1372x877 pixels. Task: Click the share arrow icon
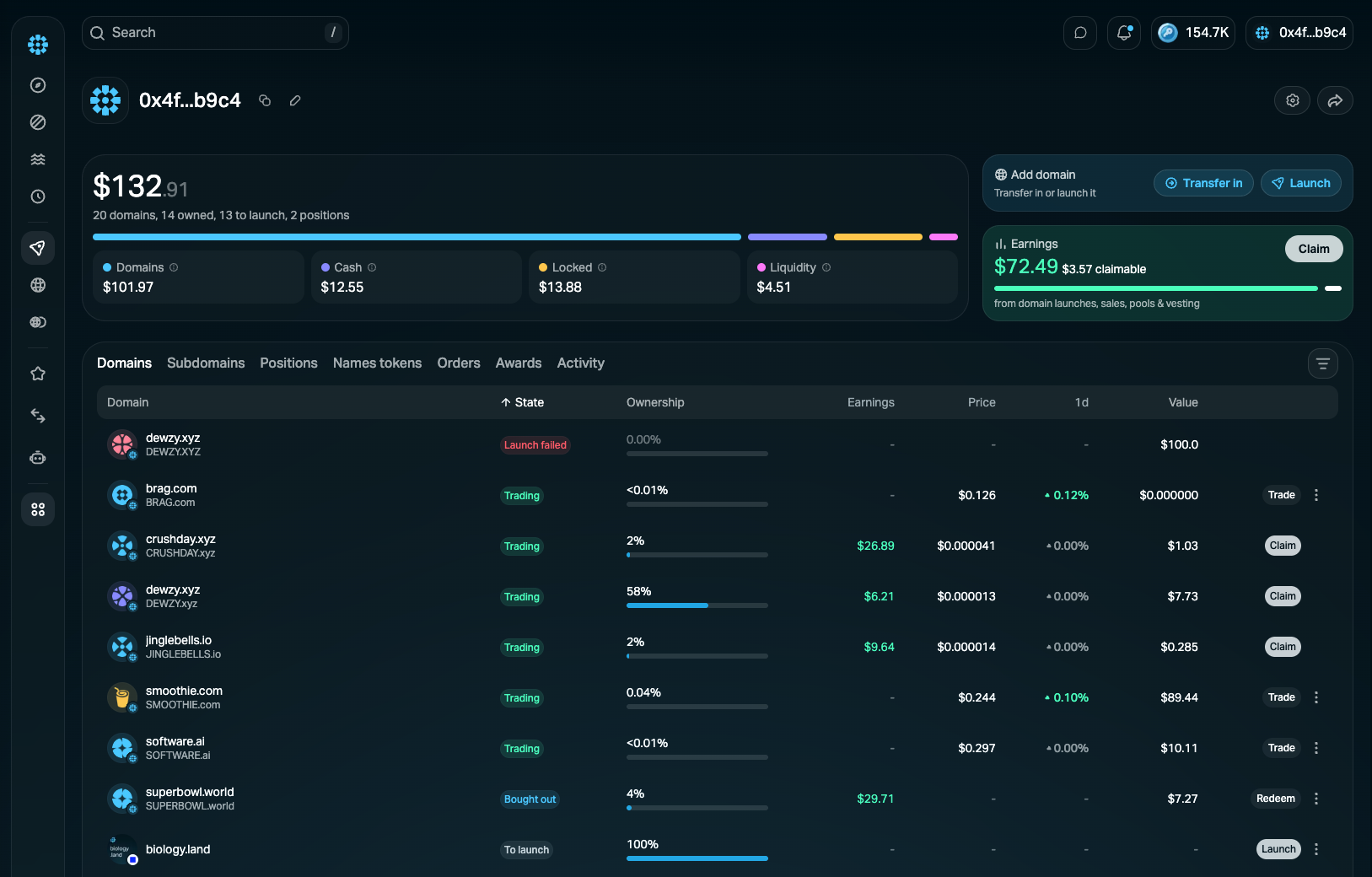pos(1335,100)
